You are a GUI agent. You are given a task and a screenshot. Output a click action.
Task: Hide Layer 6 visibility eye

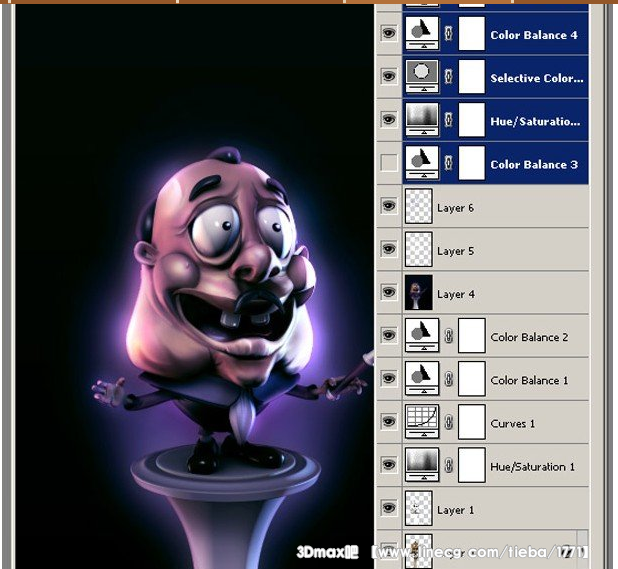tap(389, 206)
